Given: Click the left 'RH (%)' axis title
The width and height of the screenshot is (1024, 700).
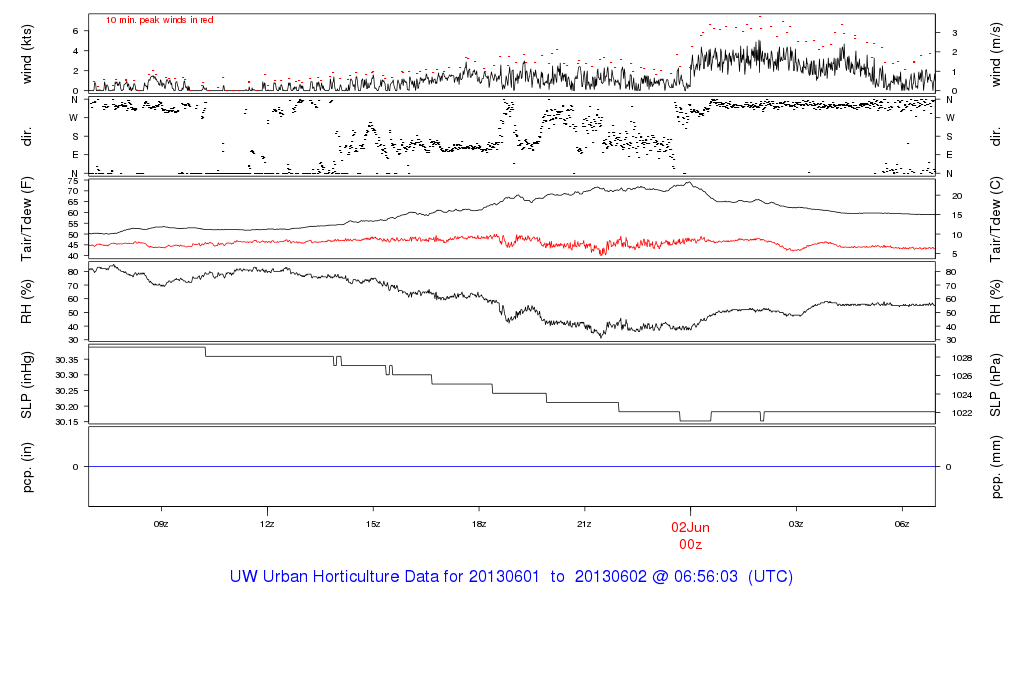Looking at the screenshot, I should (x=27, y=302).
